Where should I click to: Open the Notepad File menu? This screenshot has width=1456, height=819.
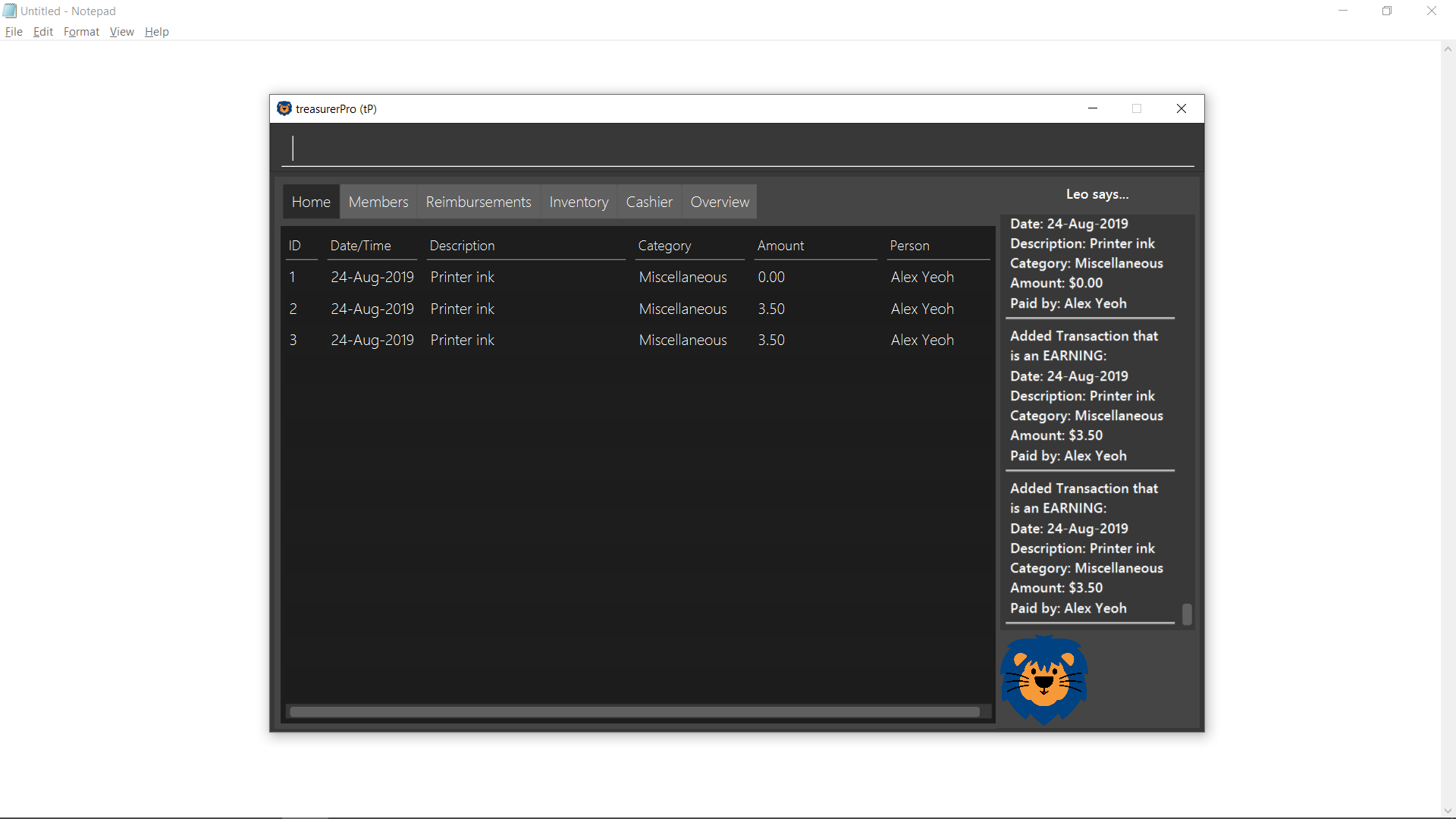point(14,32)
